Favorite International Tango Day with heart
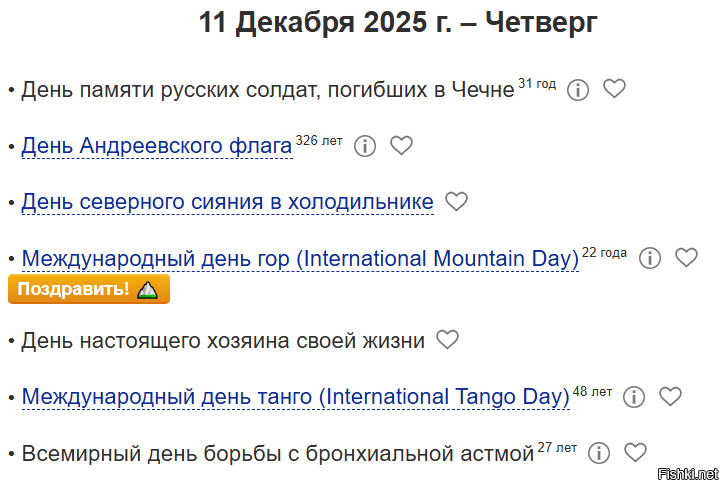This screenshot has height=486, width=724. click(x=670, y=396)
